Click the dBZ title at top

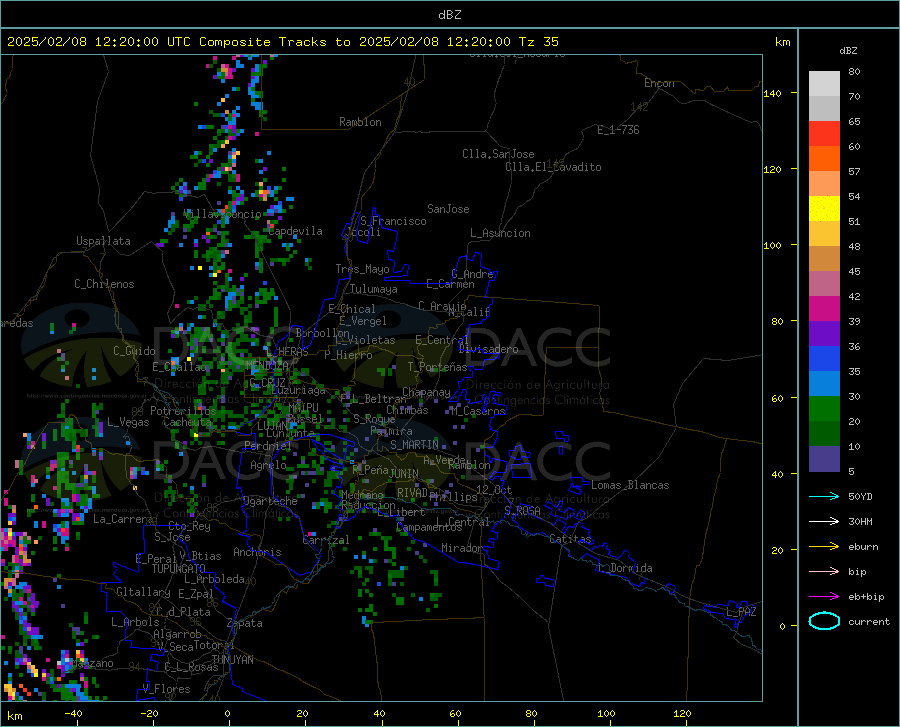pyautogui.click(x=449, y=15)
